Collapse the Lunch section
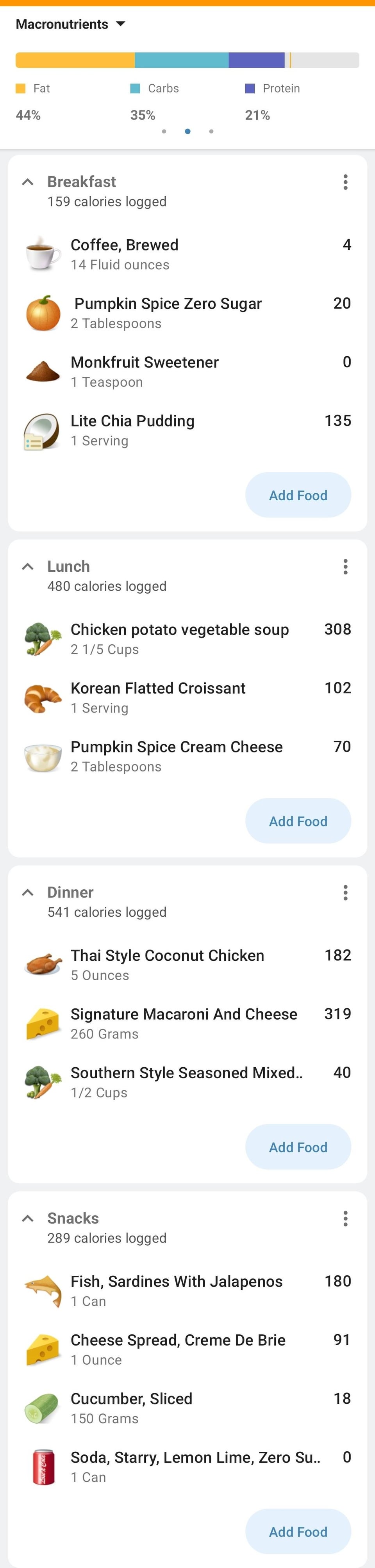The image size is (375, 1568). [x=27, y=567]
